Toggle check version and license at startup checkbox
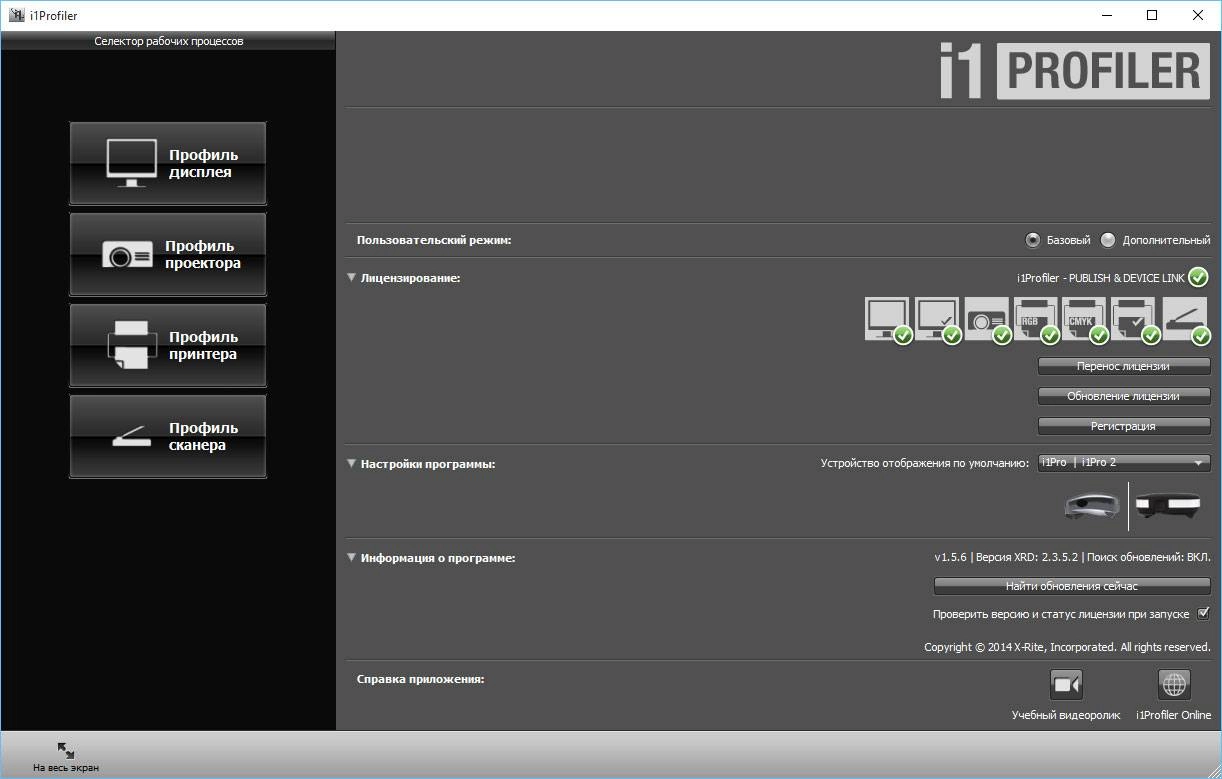 [1203, 614]
